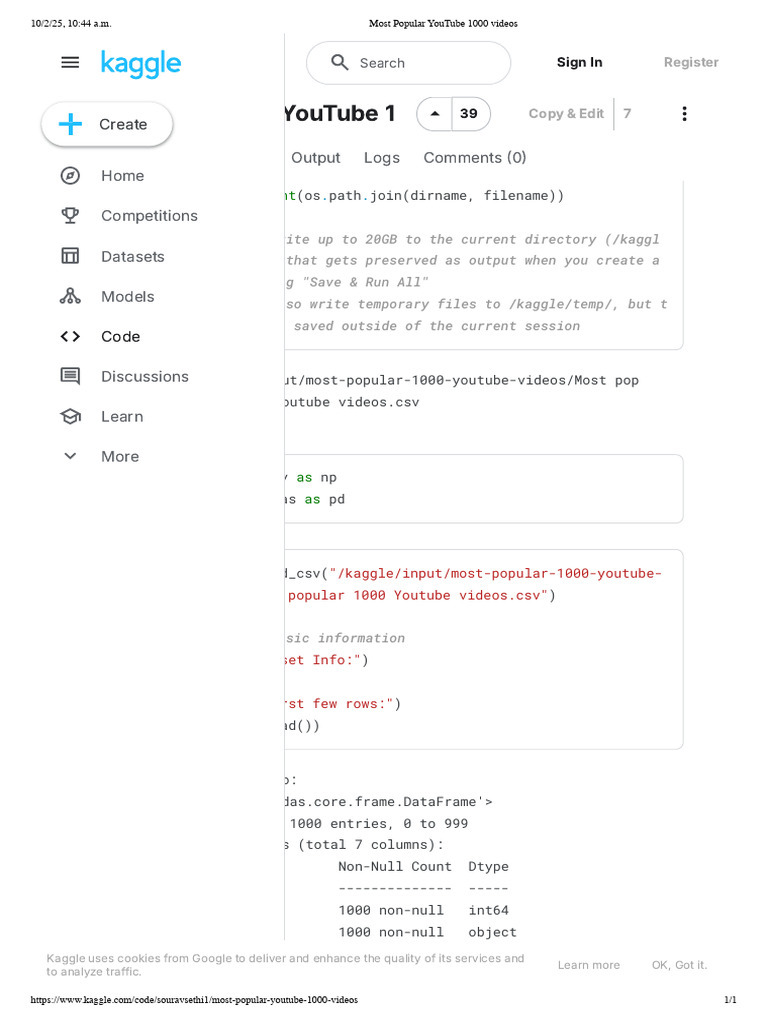The image size is (768, 1024).
Task: Open Competitions via the trophy icon
Action: [x=70, y=216]
